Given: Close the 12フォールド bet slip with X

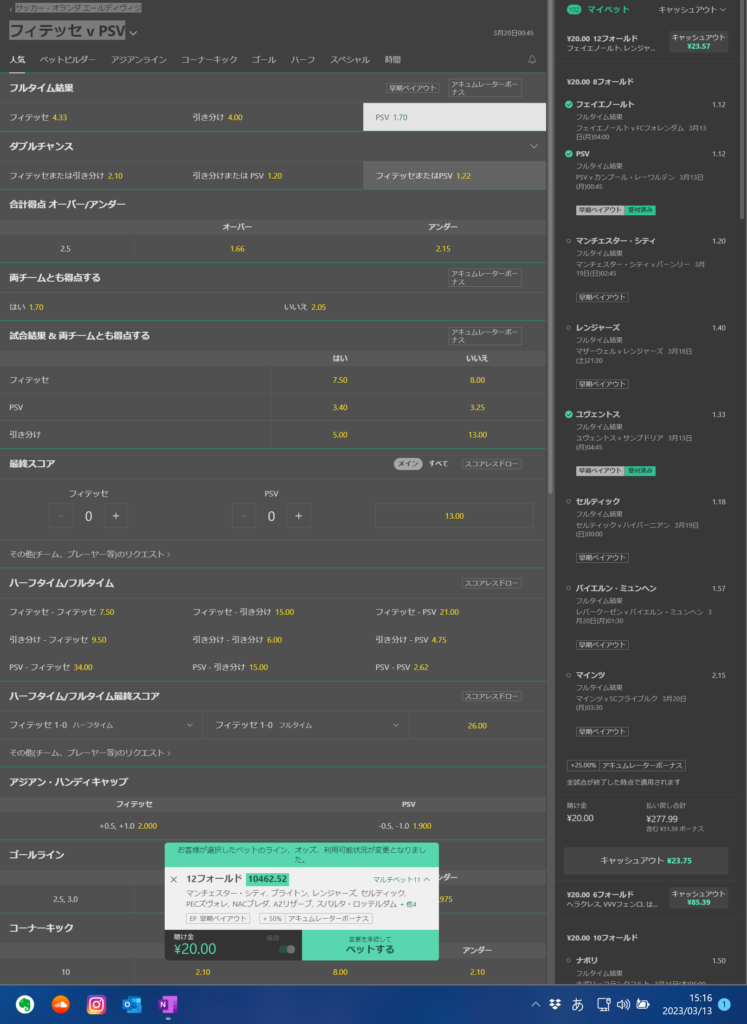Looking at the screenshot, I should coord(174,879).
